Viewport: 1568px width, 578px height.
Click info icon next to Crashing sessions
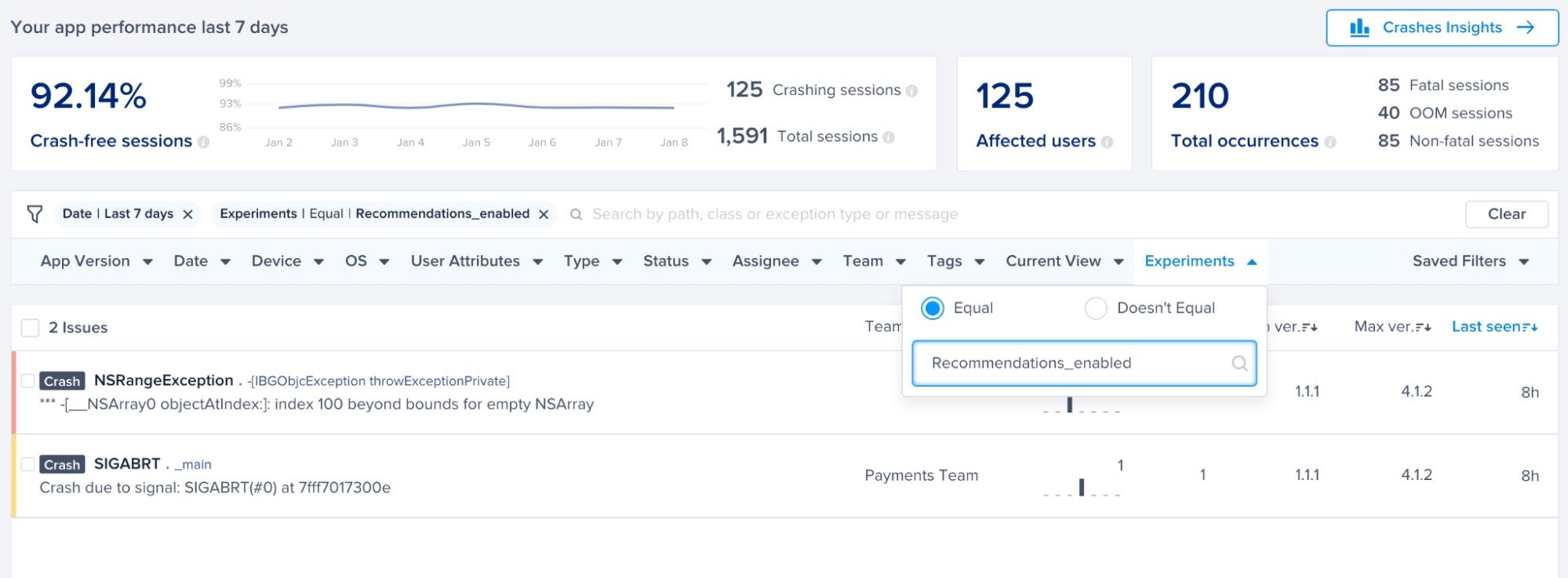(x=911, y=91)
